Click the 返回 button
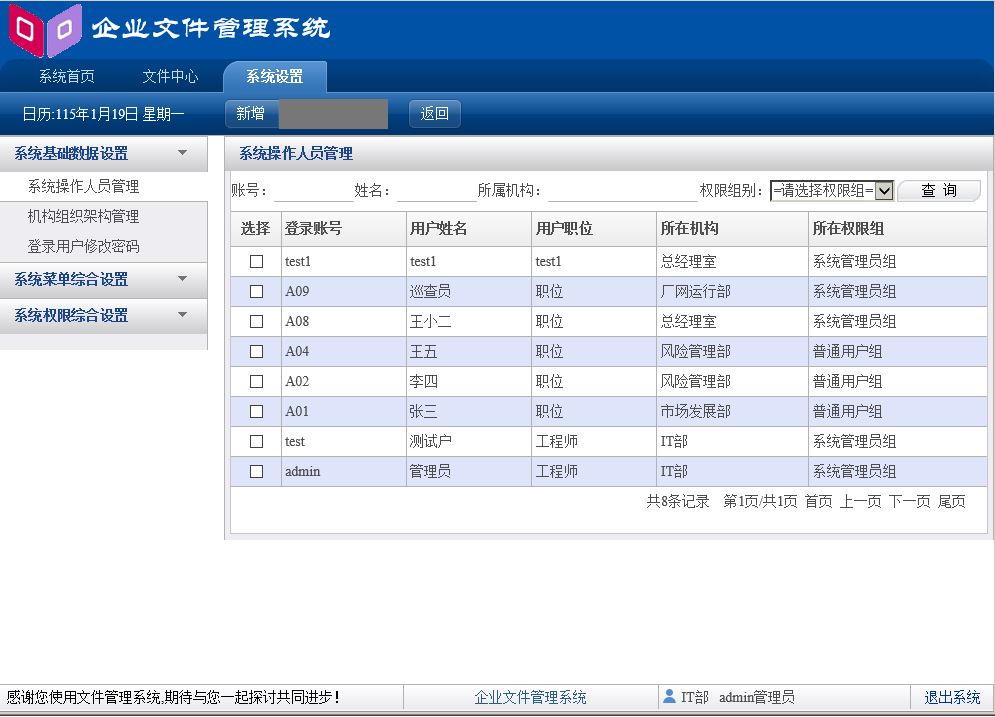This screenshot has height=717, width=995. pos(435,114)
